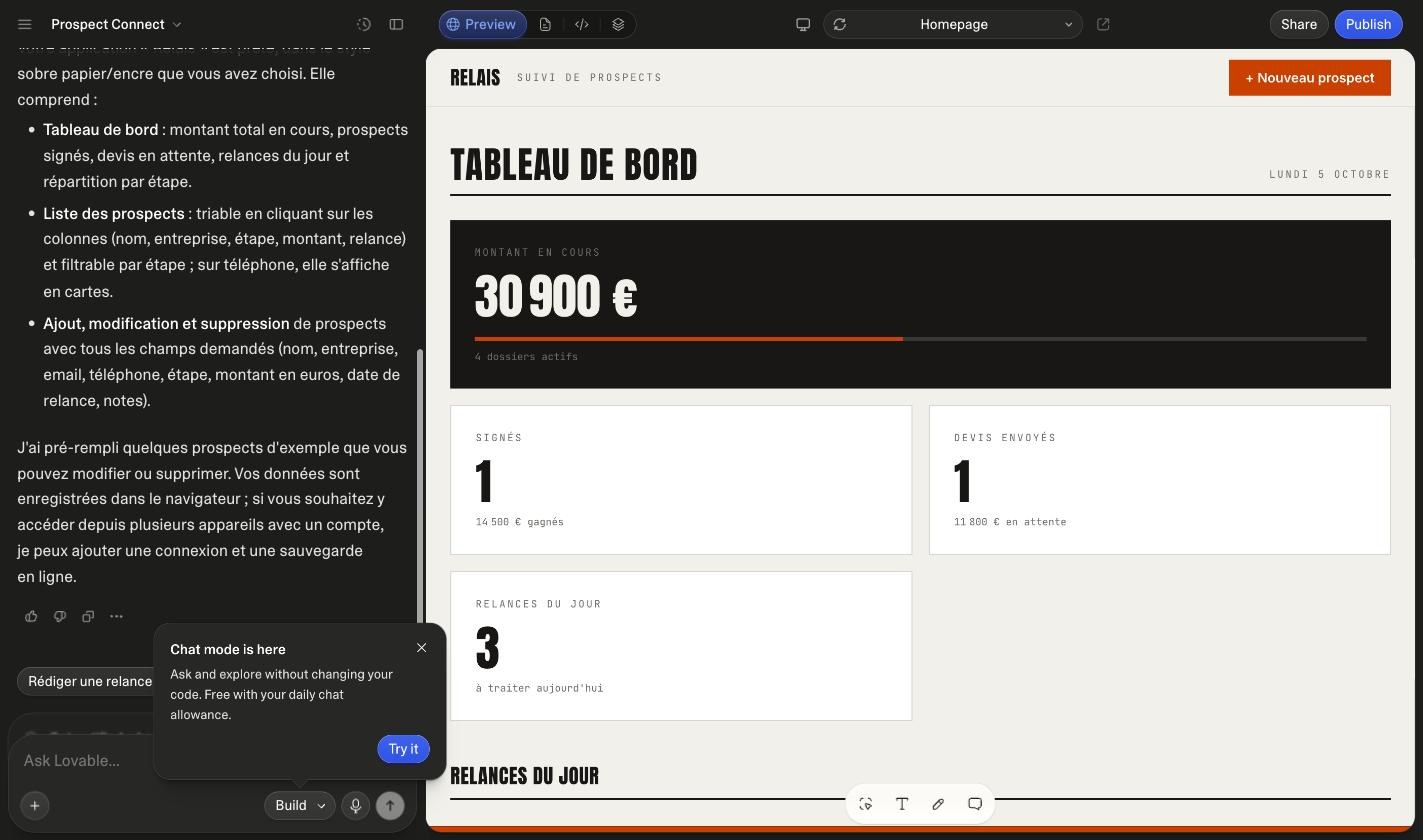Refresh the preview page
This screenshot has height=840, width=1423.
(840, 24)
